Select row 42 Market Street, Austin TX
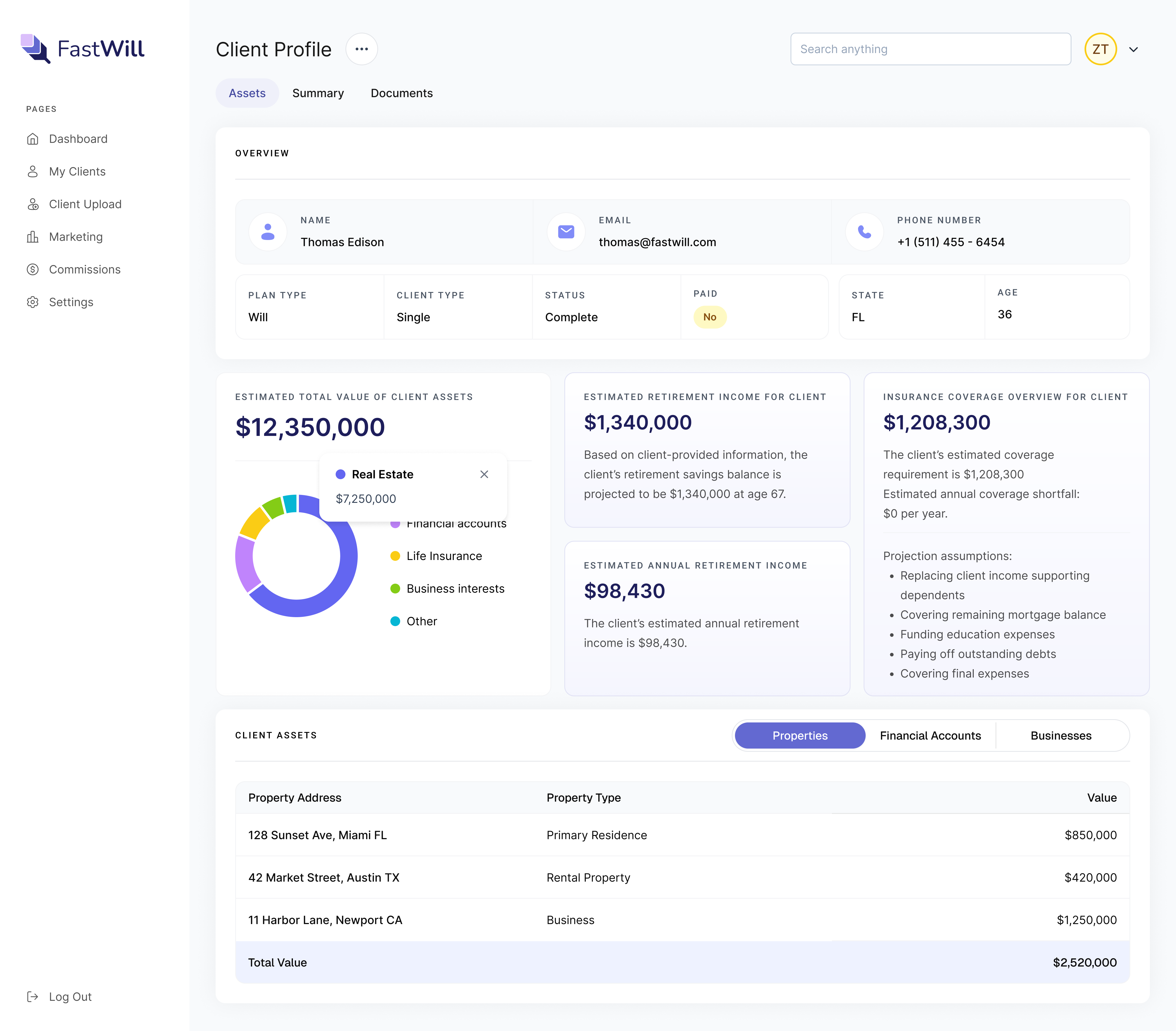The height and width of the screenshot is (1031, 1176). pyautogui.click(x=682, y=878)
